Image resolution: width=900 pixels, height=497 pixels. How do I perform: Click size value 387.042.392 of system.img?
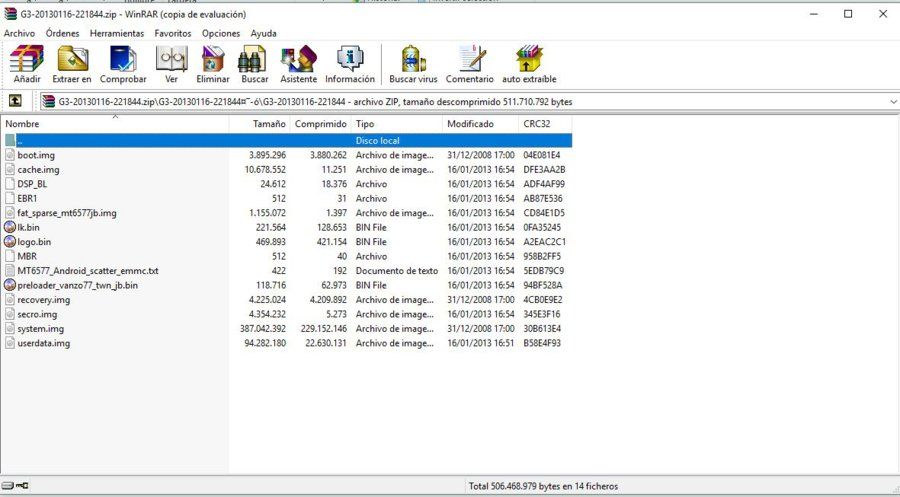(x=263, y=329)
